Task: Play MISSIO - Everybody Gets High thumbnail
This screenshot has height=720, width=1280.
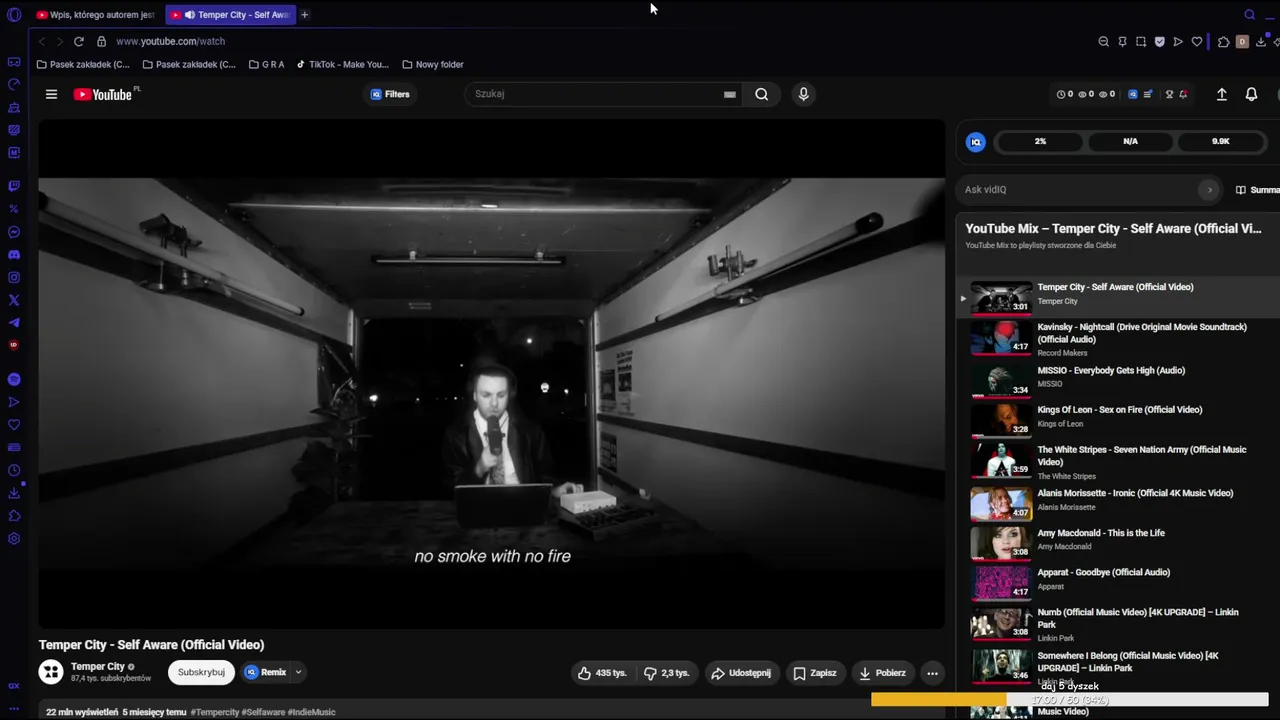Action: 1001,379
